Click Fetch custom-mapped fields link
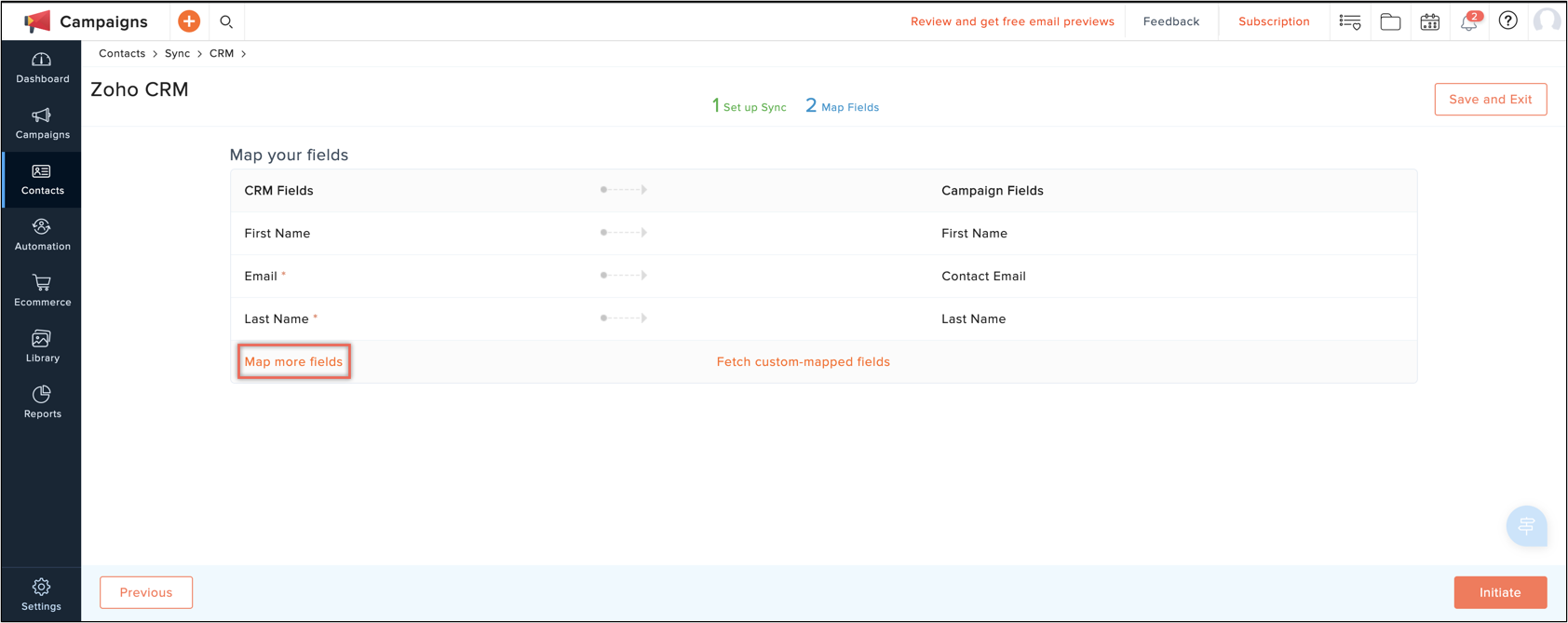The height and width of the screenshot is (623, 1568). point(804,361)
